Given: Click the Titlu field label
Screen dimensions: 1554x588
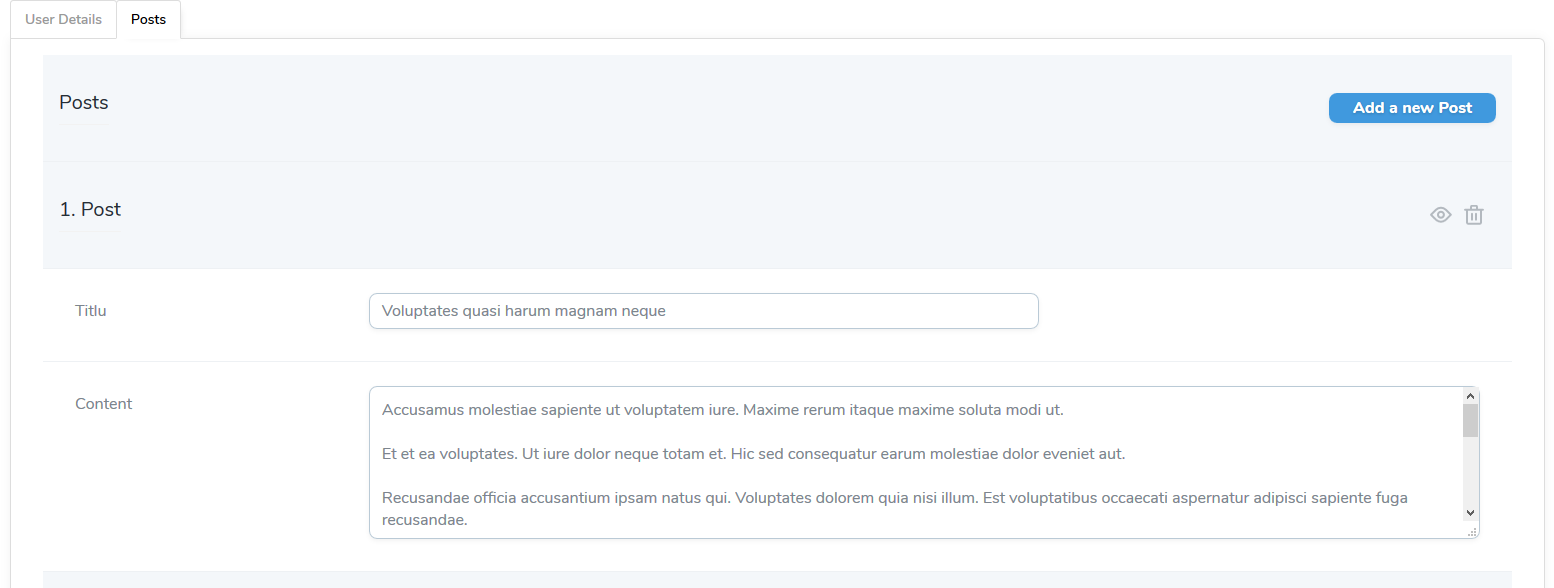Looking at the screenshot, I should pos(91,311).
